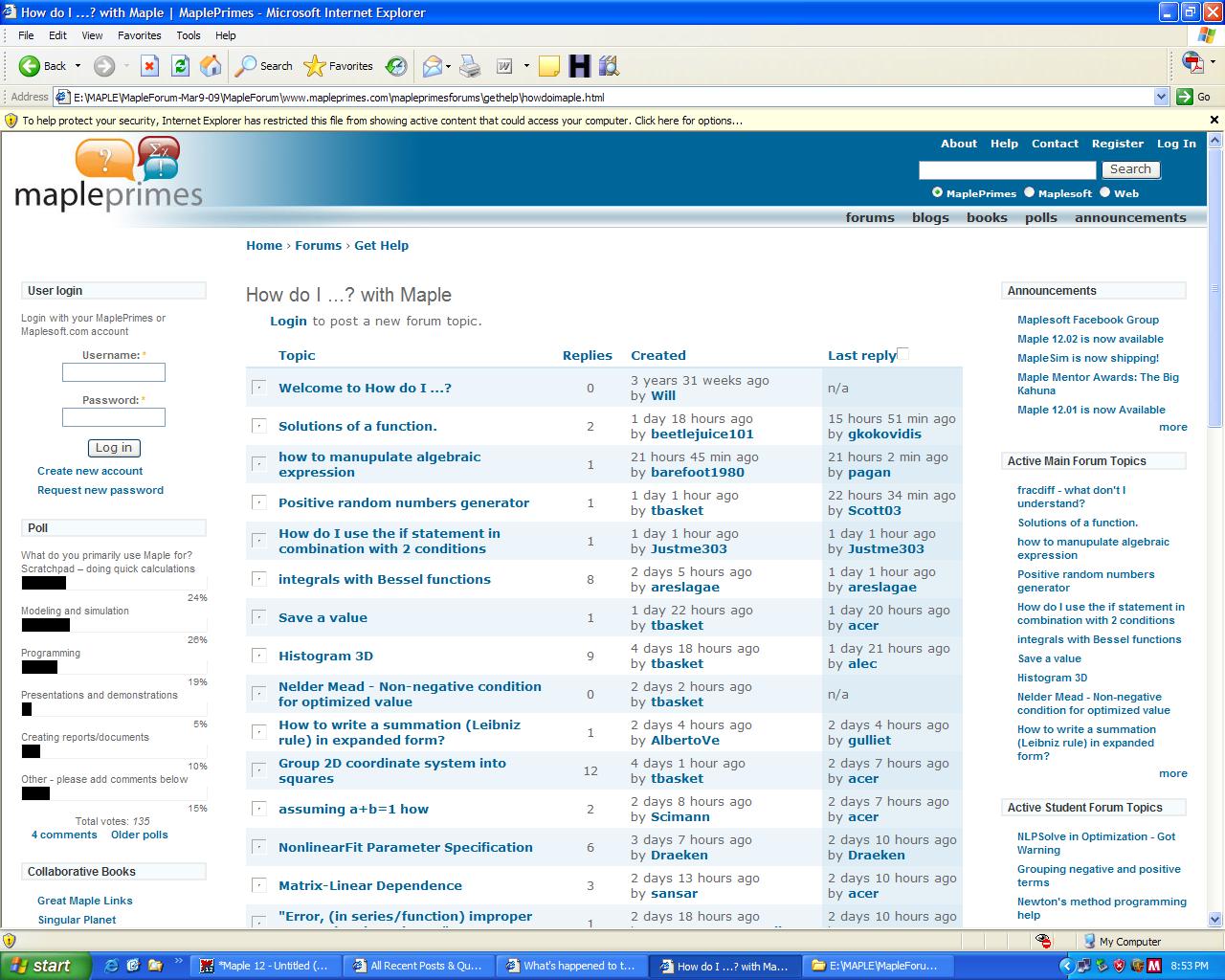This screenshot has height=980, width=1225.
Task: Open the 'Histogram 3D' forum topic
Action: 325,656
